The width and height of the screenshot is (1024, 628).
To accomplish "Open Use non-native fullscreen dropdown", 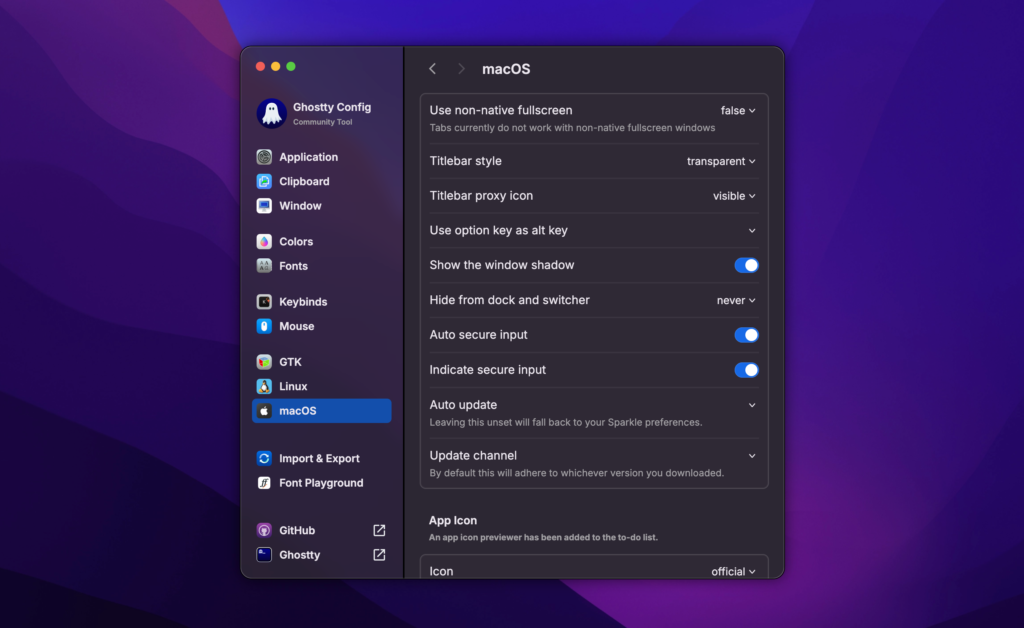I will [738, 111].
